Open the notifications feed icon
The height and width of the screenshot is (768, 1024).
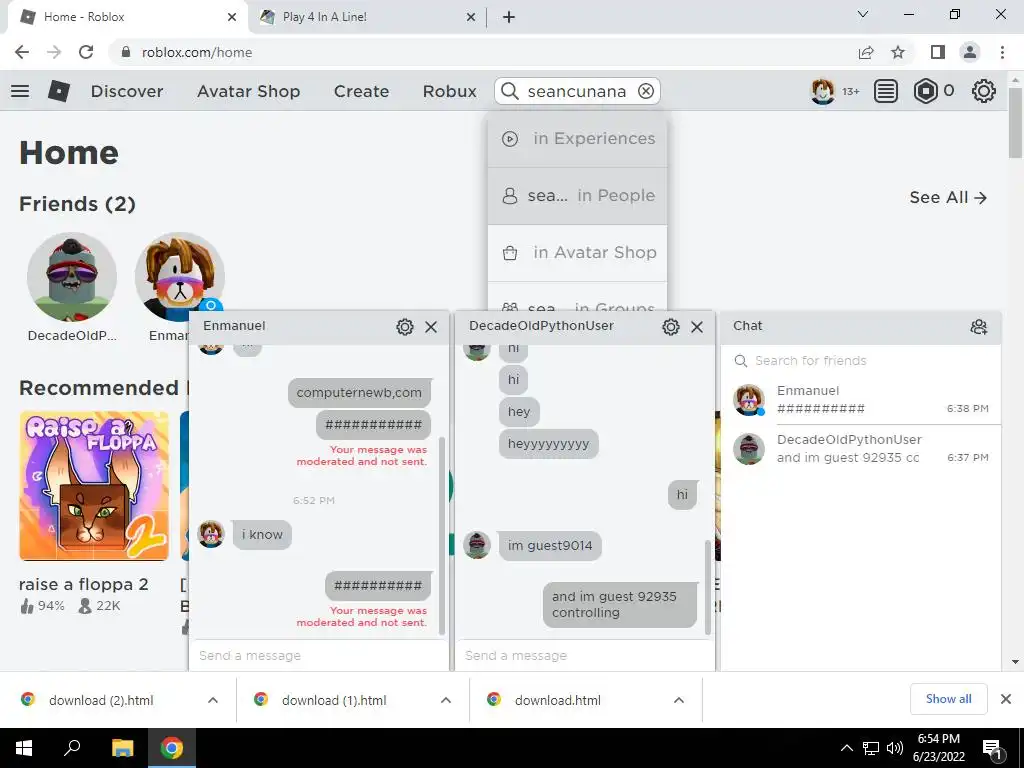[x=886, y=91]
